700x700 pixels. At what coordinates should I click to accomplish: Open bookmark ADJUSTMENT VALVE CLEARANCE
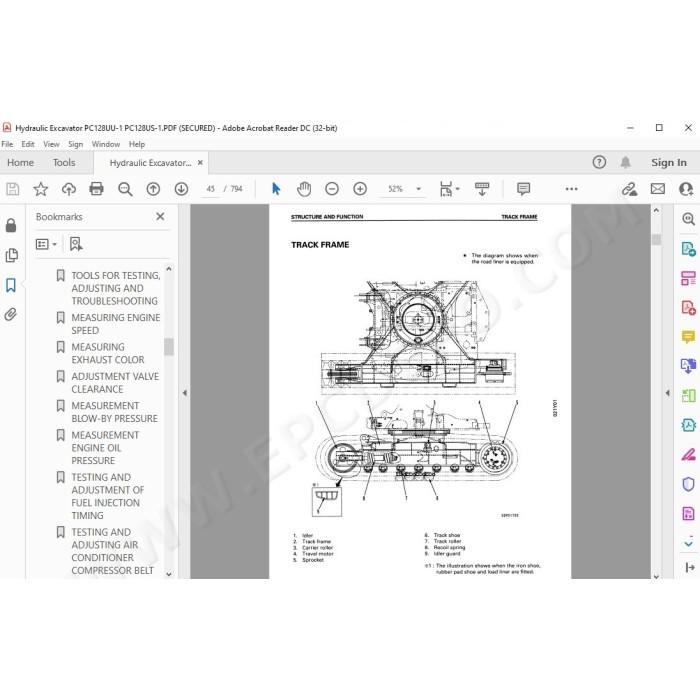click(115, 383)
